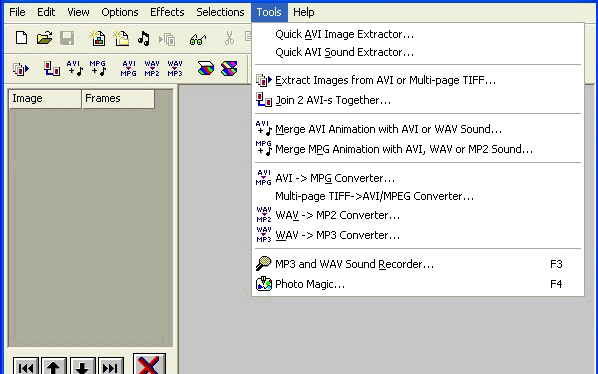Open the Selections menu

220,12
